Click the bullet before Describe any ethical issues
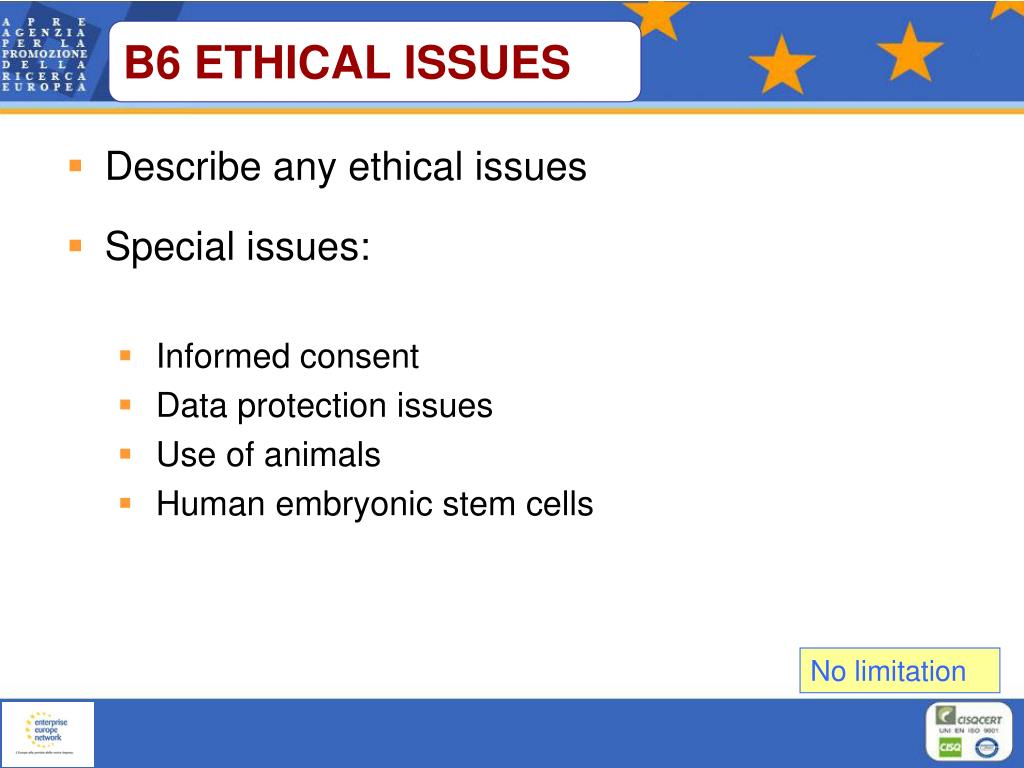 click(x=76, y=166)
